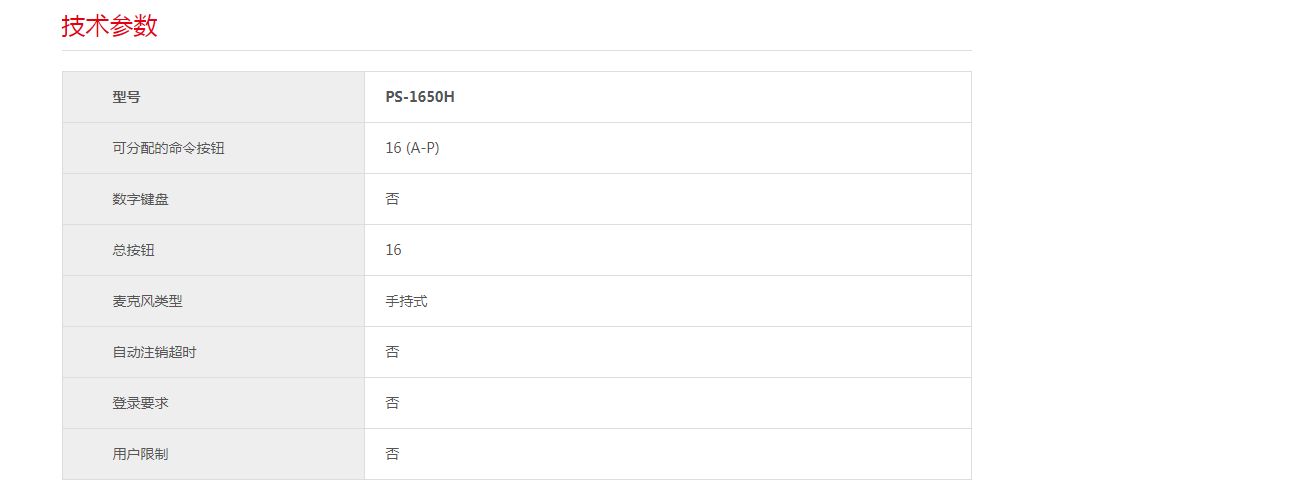This screenshot has height=498, width=1300.
Task: Select the 否 value beside 用户限制
Action: click(392, 454)
